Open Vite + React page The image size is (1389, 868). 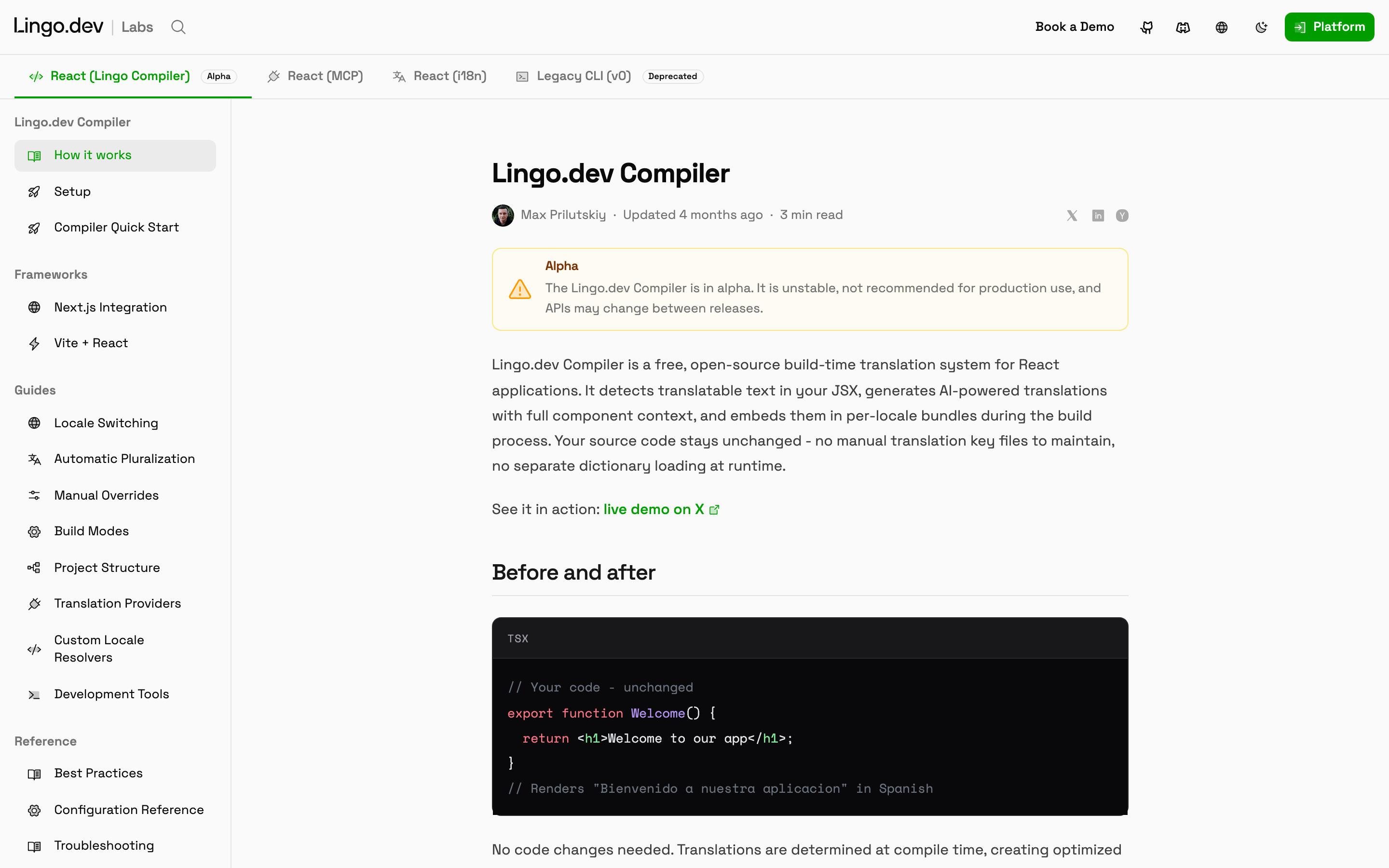pos(115,343)
